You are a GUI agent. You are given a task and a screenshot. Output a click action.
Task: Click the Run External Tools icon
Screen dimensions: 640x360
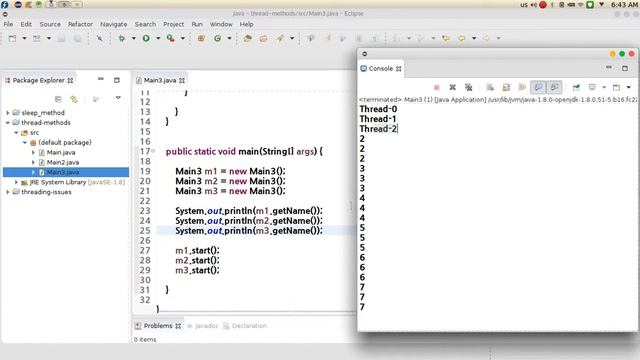click(x=171, y=38)
